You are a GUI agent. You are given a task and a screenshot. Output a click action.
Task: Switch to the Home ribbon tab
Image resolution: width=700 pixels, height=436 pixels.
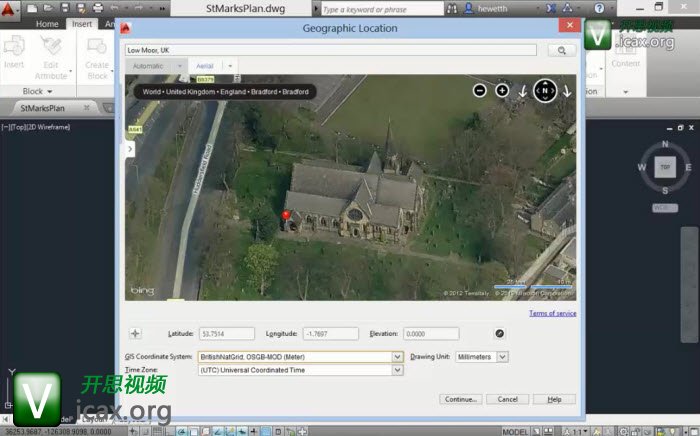pyautogui.click(x=47, y=23)
